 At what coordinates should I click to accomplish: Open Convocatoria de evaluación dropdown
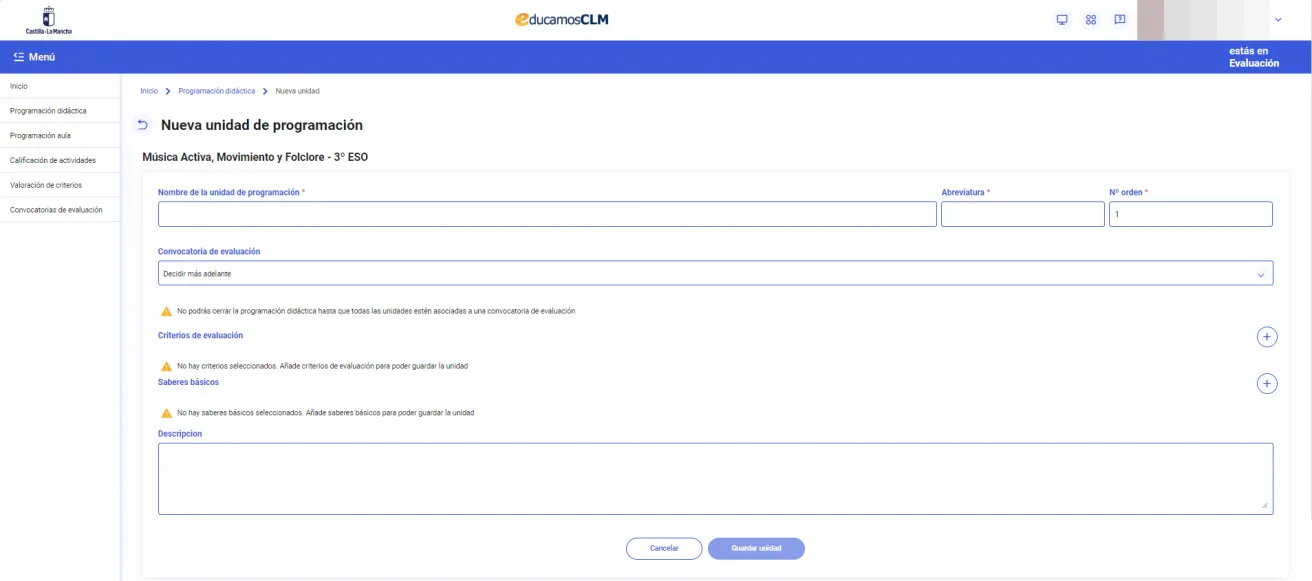coord(715,273)
